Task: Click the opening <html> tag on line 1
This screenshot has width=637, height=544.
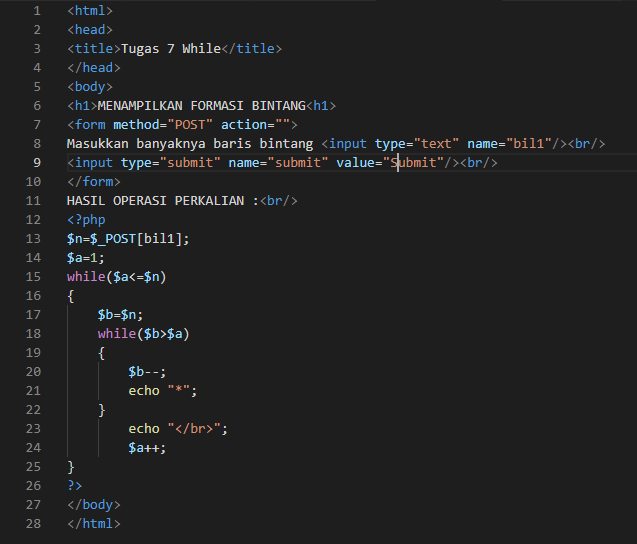Action: click(x=90, y=11)
